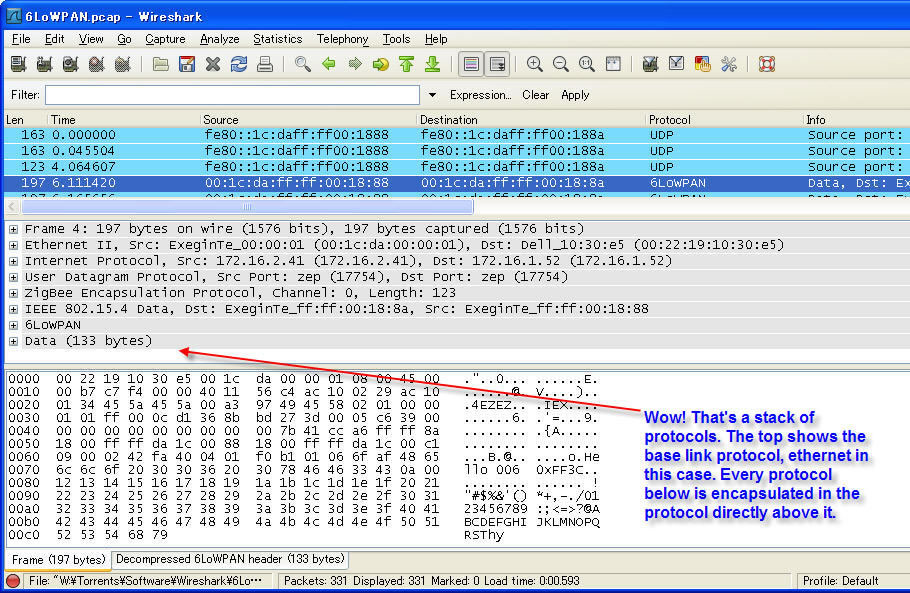This screenshot has width=910, height=593.
Task: Switch to Frame (197 bytes) tab
Action: tap(58, 559)
